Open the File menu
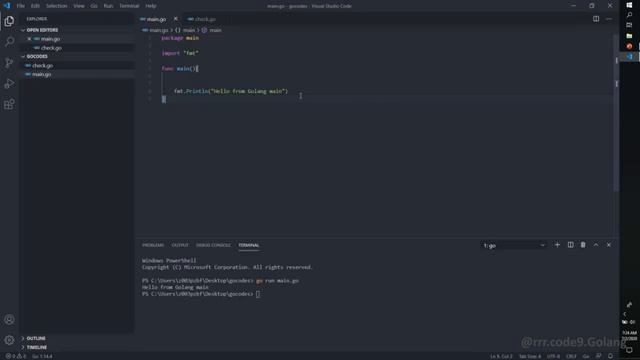 (x=20, y=6)
